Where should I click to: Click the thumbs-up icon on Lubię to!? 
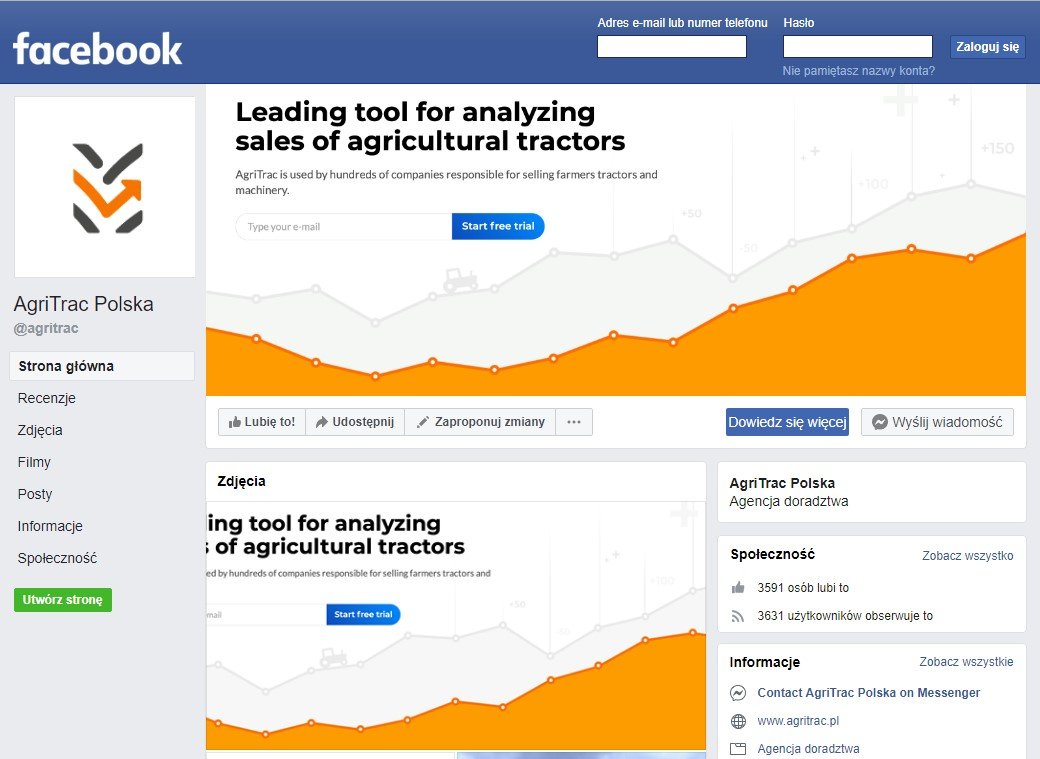234,422
